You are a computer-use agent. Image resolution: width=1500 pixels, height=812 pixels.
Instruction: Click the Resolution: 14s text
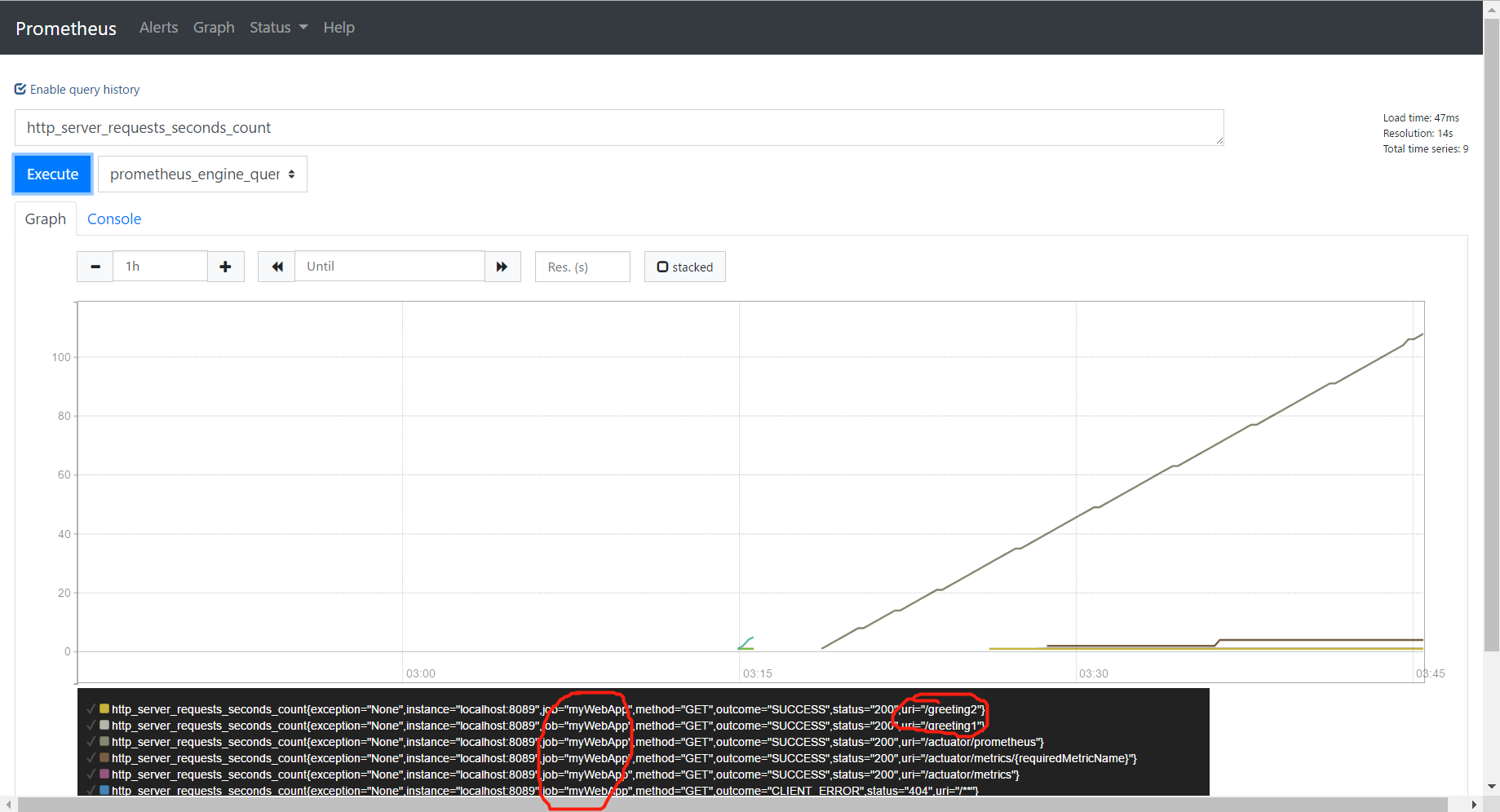pyautogui.click(x=1418, y=134)
